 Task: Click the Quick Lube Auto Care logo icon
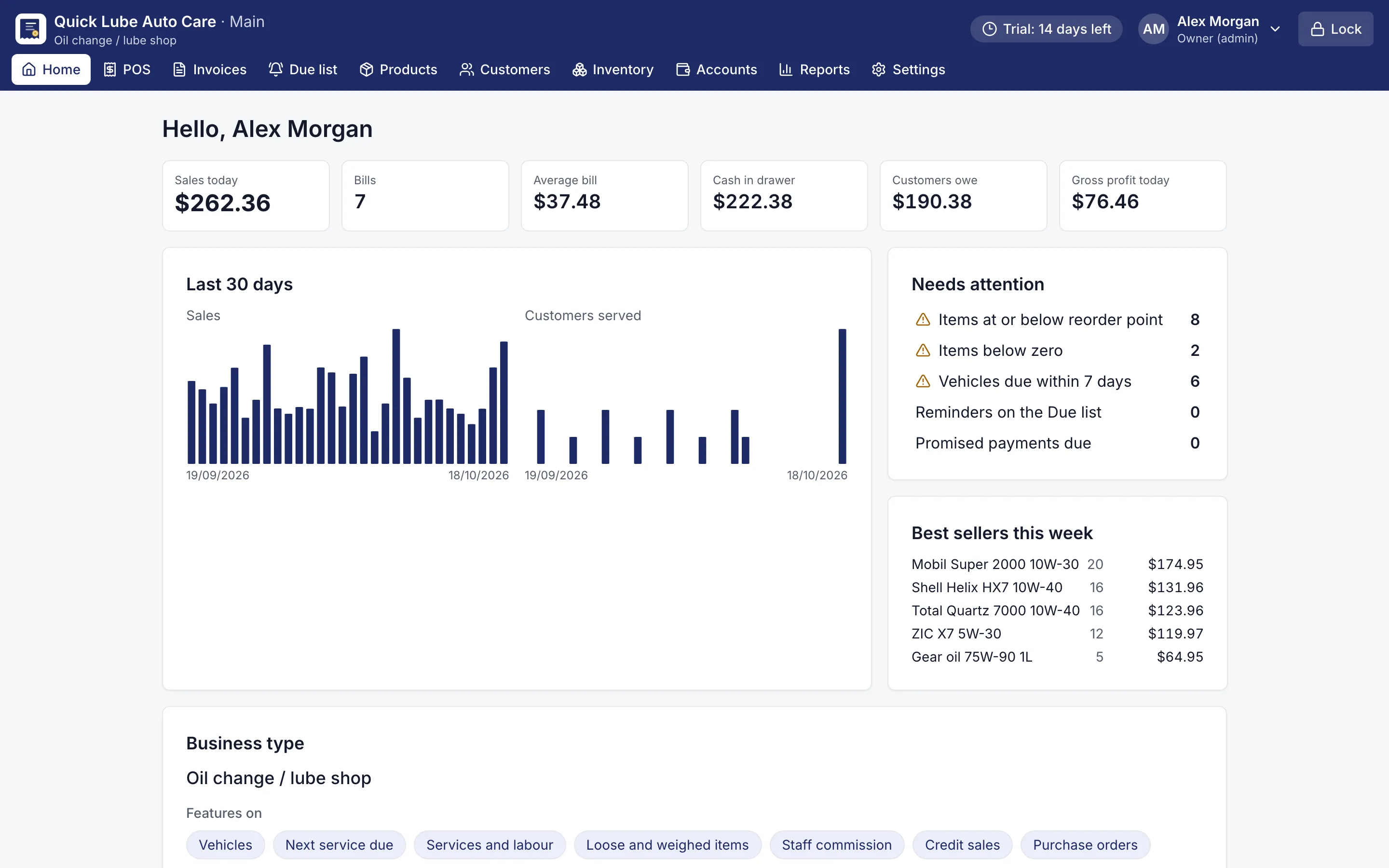[x=30, y=29]
